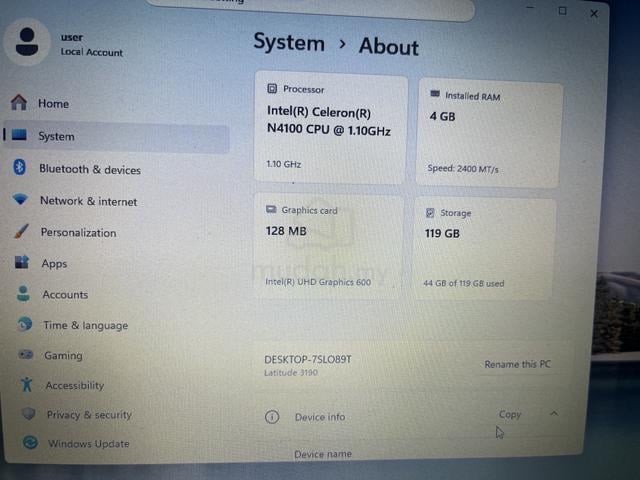Click the Windows Update sync icon
The height and width of the screenshot is (480, 640).
pos(30,442)
